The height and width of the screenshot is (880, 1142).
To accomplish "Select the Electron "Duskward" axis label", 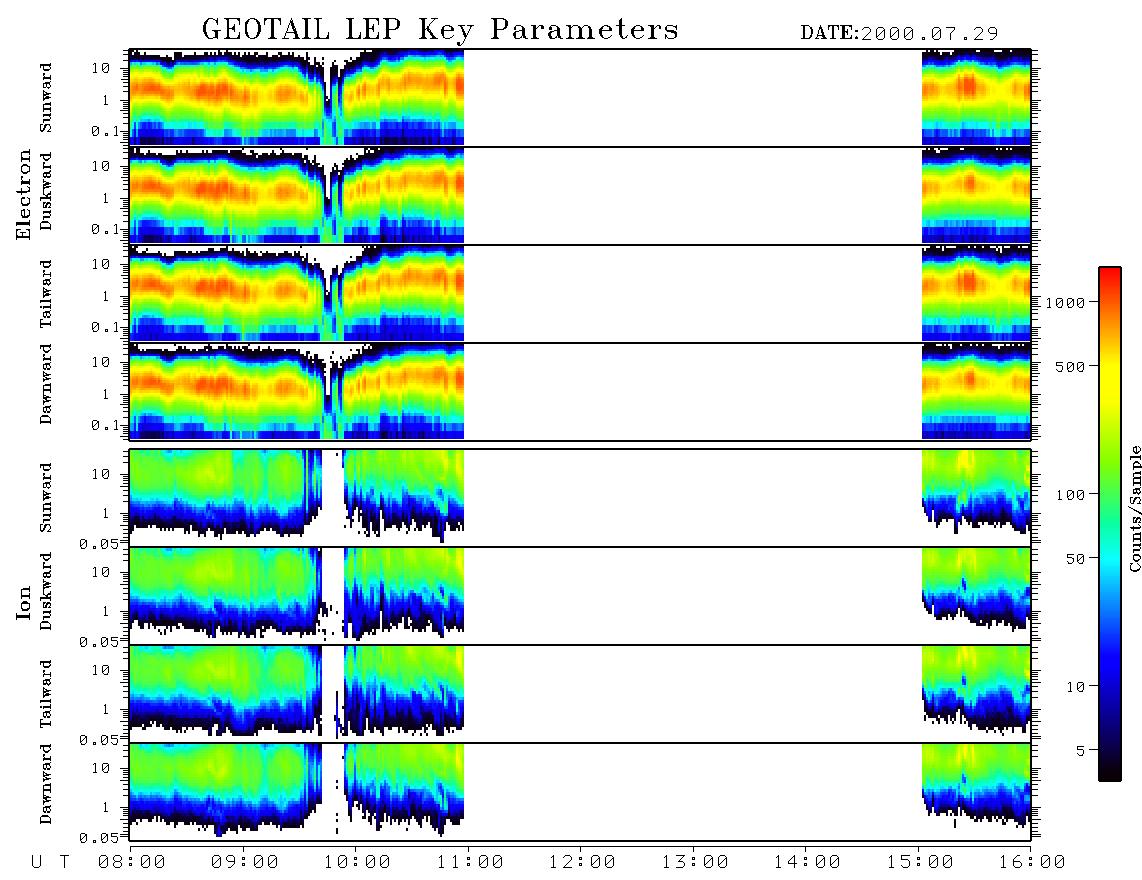I will [x=46, y=191].
